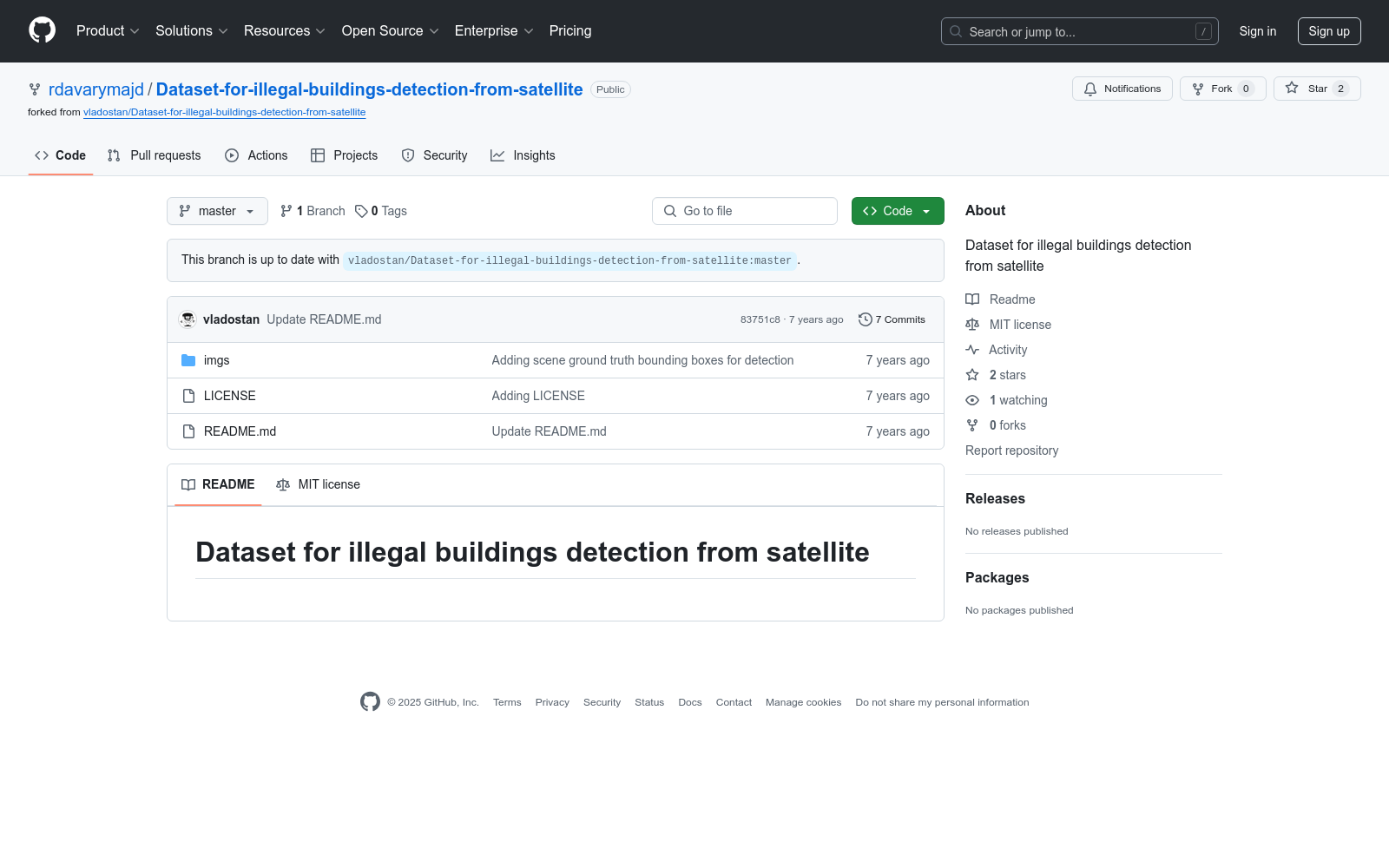Viewport: 1389px width, 868px height.
Task: Click the README.md file icon
Action: point(188,431)
